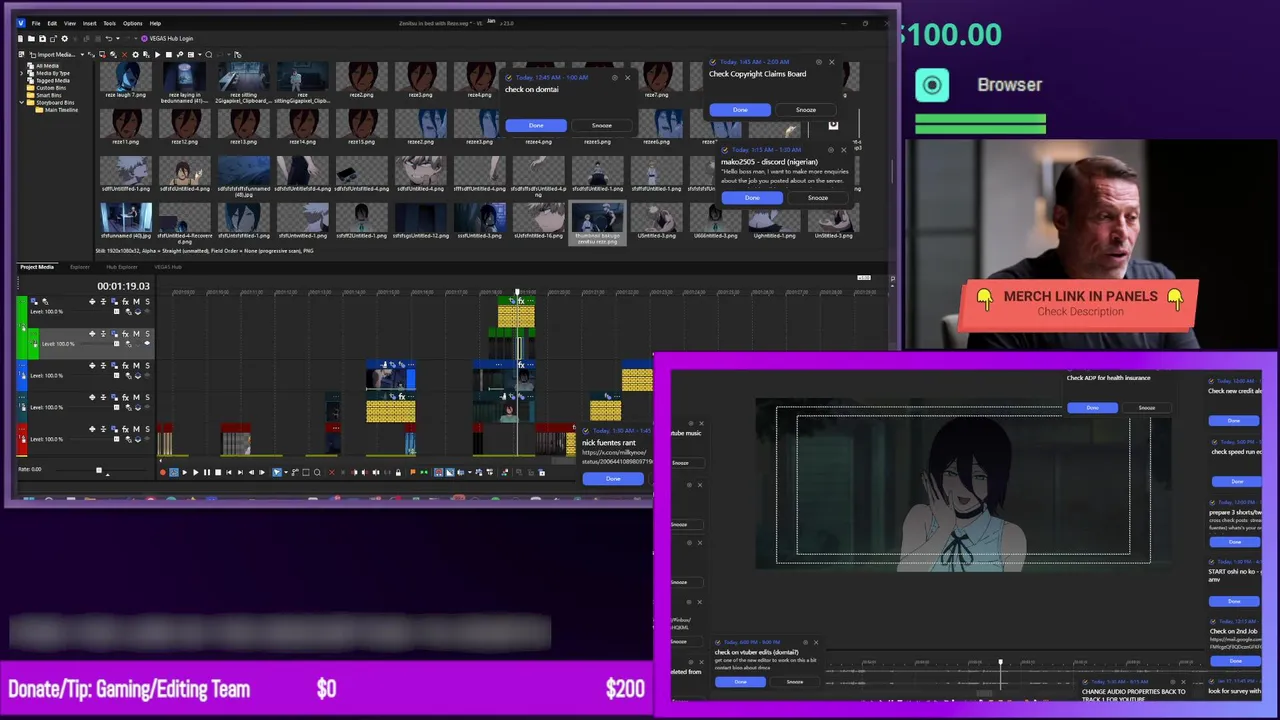Open the edit tool selector dropdown arrow
Viewport: 1280px width, 720px height.
(x=286, y=472)
